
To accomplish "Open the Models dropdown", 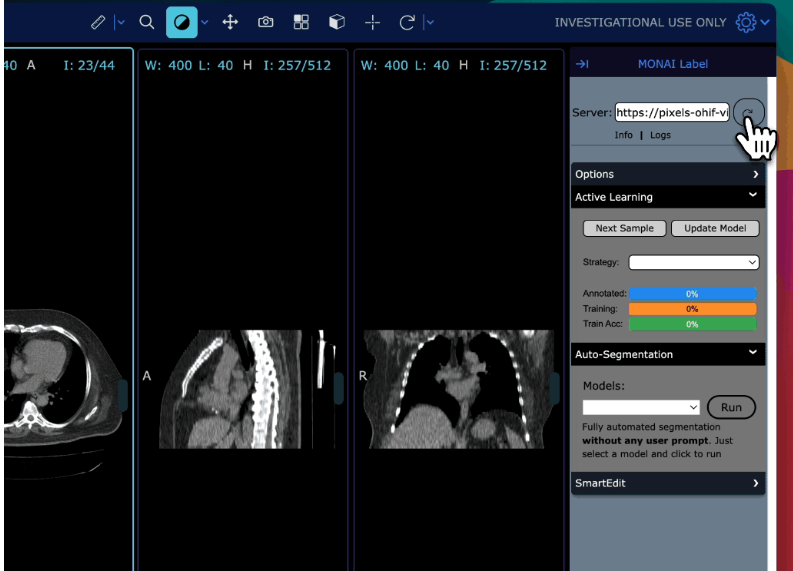I will [641, 407].
